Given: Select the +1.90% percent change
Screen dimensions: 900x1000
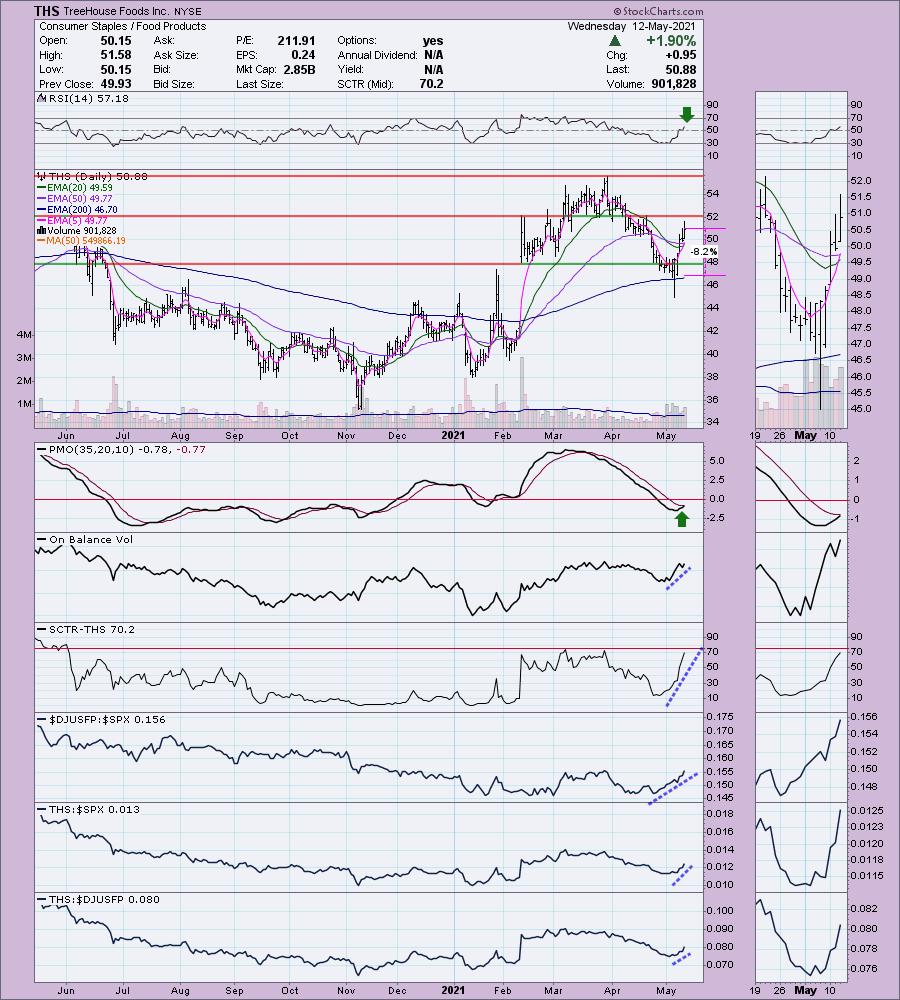Looking at the screenshot, I should tap(670, 41).
